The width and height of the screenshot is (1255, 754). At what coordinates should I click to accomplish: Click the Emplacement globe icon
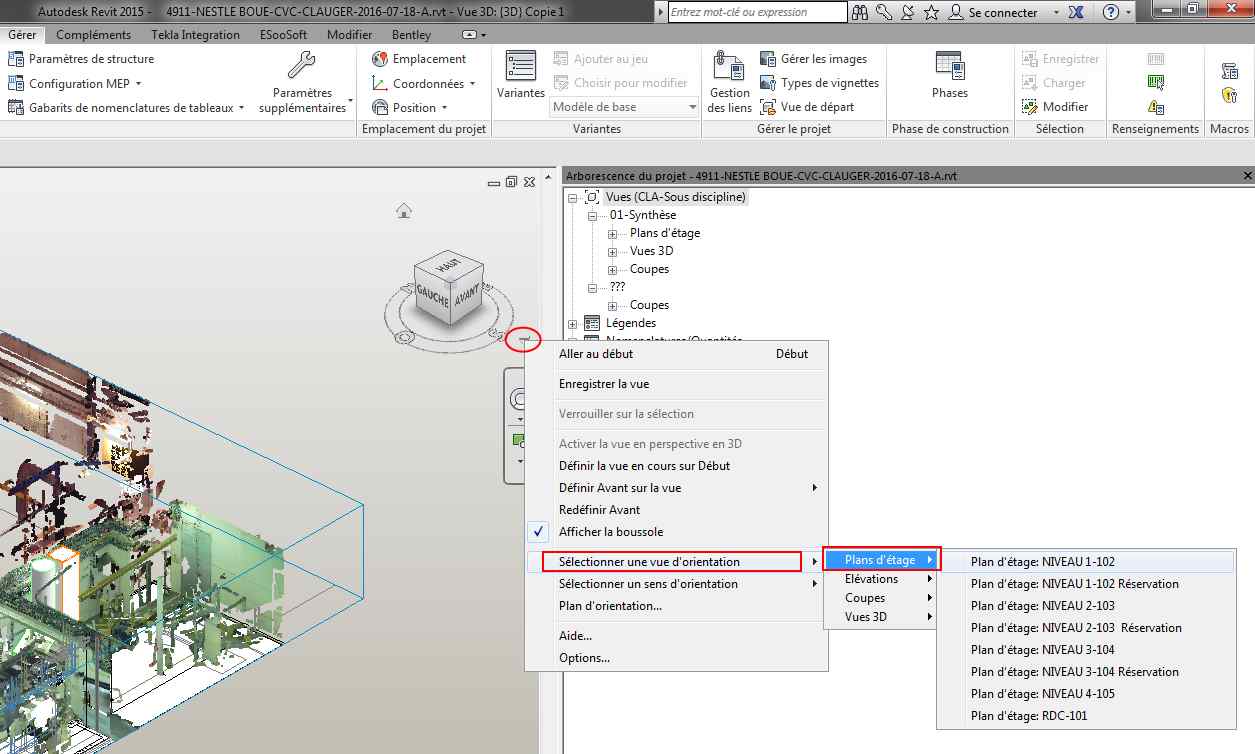[x=379, y=59]
